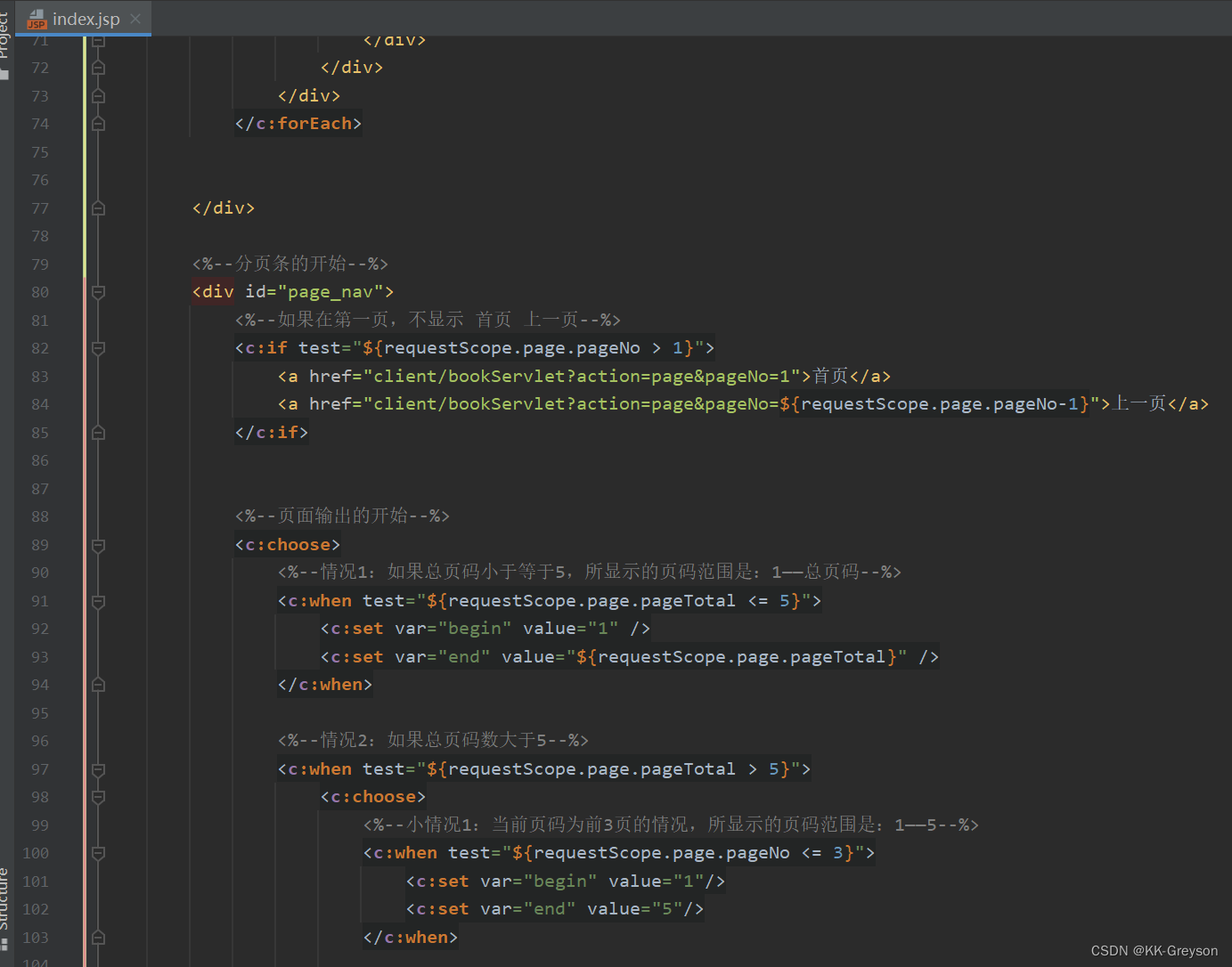This screenshot has height=967, width=1232.
Task: Place cursor on page_nav id value
Action: pos(330,292)
